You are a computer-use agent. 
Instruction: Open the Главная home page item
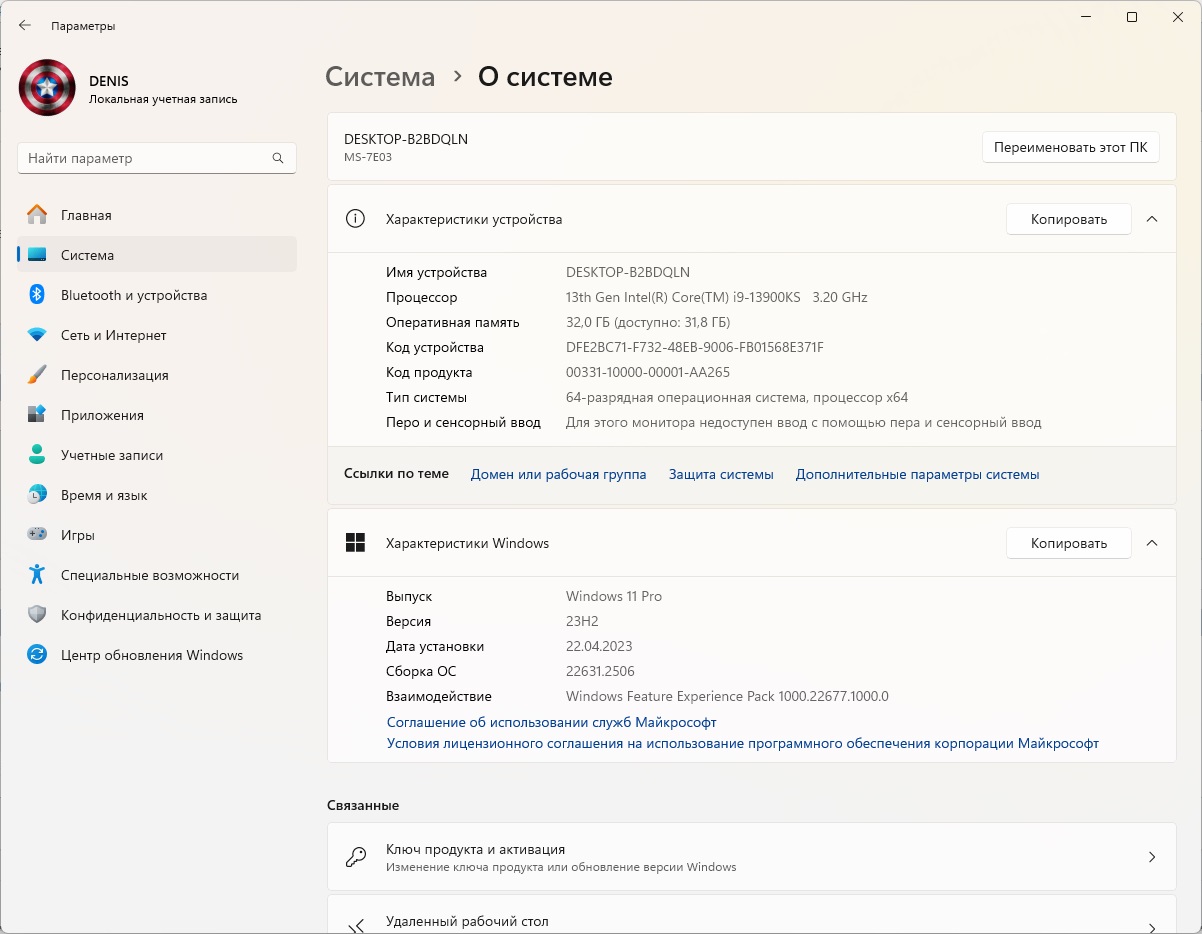click(86, 215)
